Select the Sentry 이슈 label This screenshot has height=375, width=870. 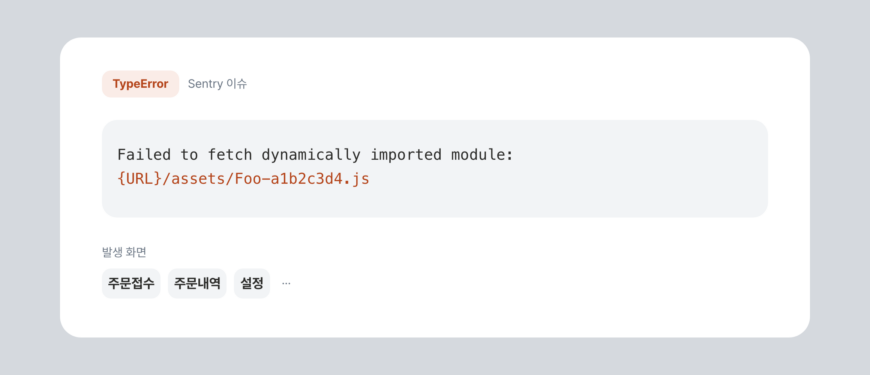(218, 84)
